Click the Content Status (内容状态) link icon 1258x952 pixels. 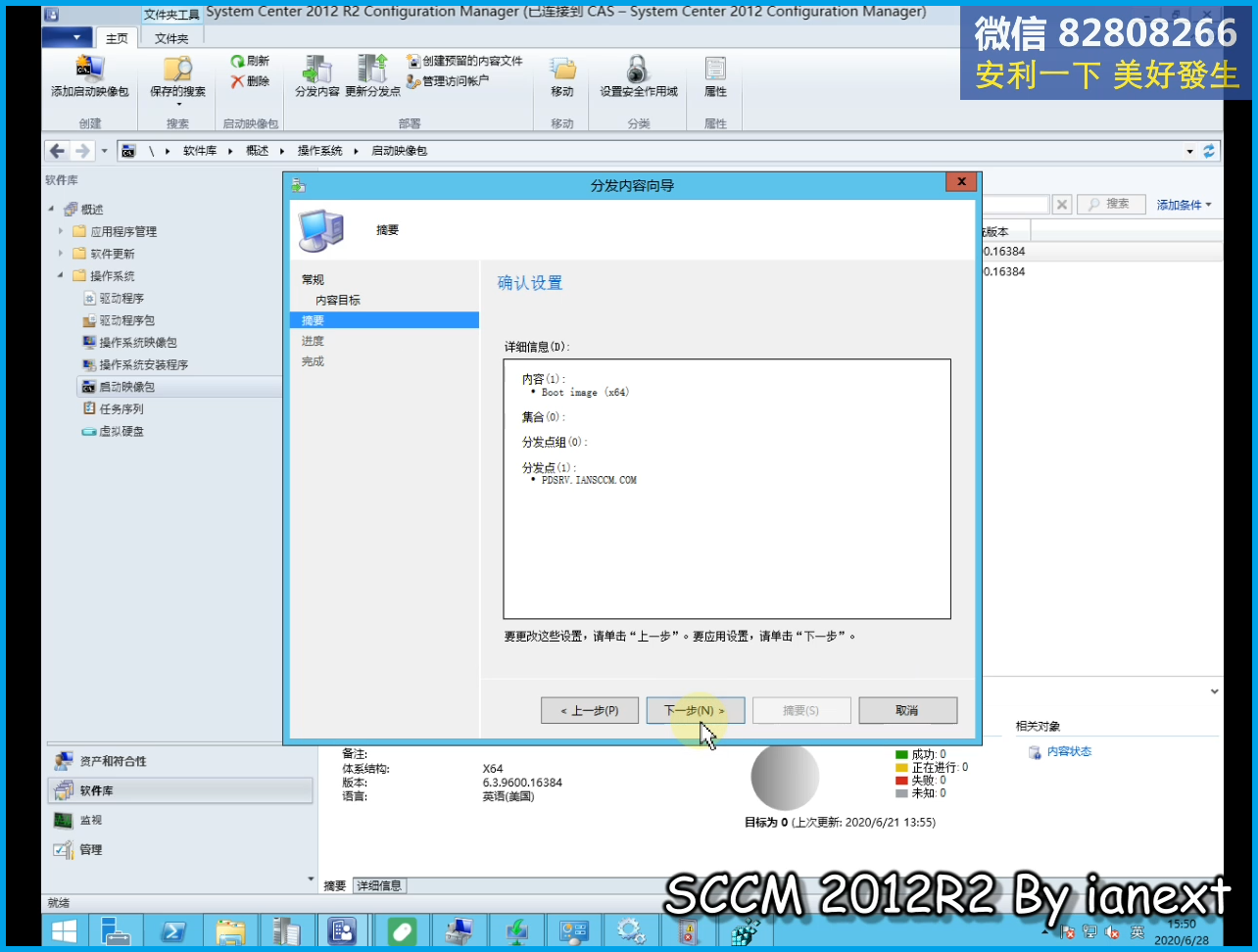pos(1035,752)
